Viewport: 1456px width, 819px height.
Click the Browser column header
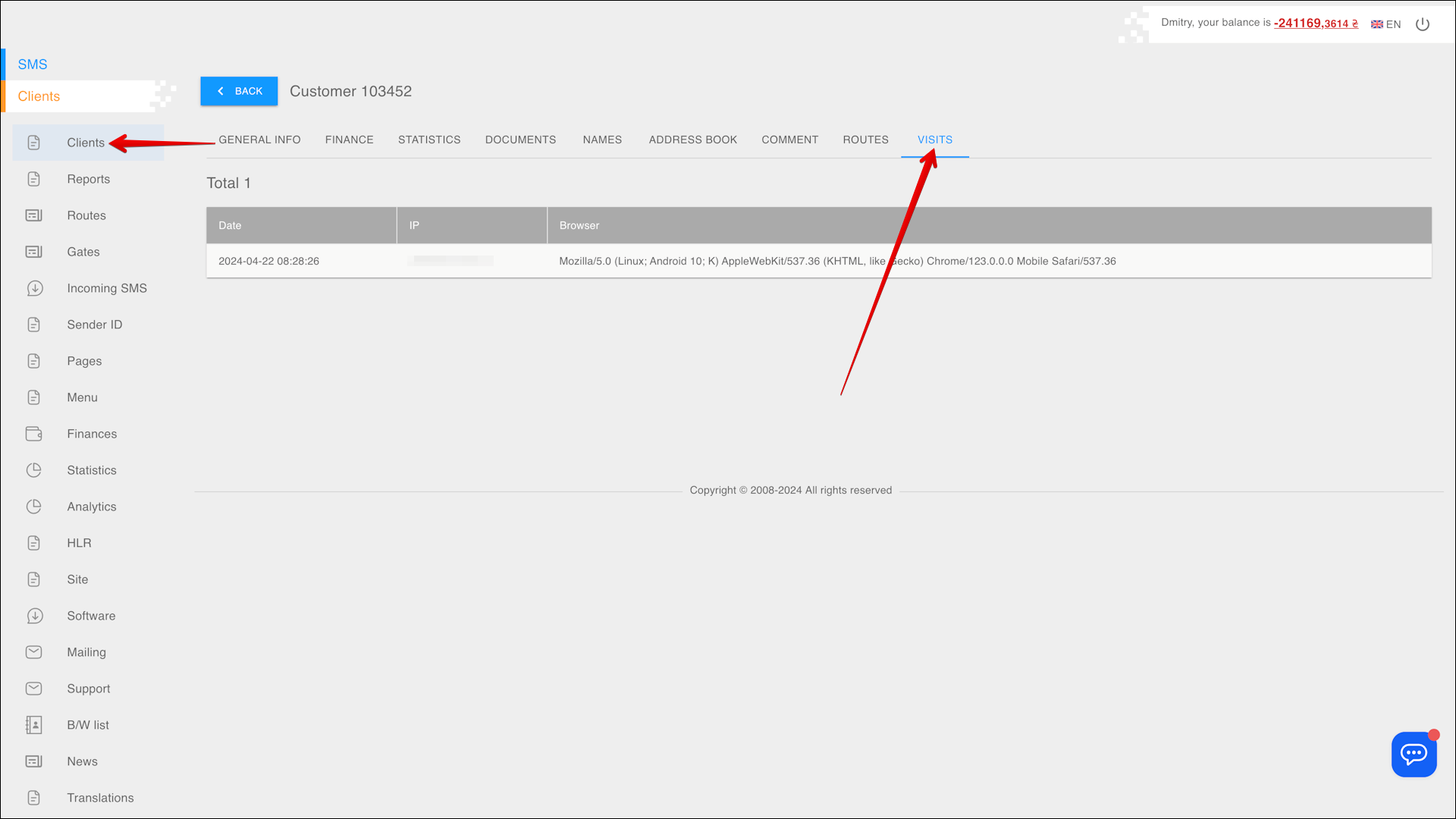pyautogui.click(x=579, y=225)
